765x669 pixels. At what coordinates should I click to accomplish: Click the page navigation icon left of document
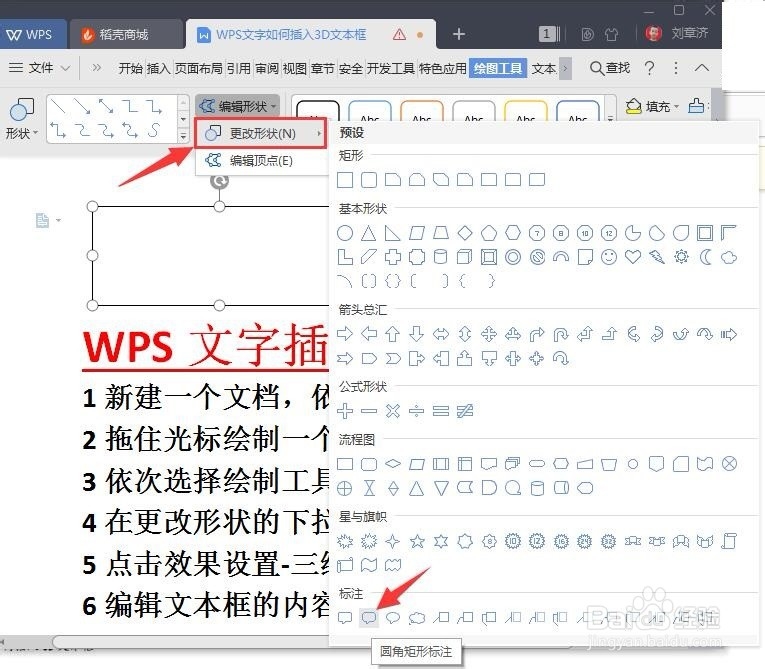pos(43,221)
